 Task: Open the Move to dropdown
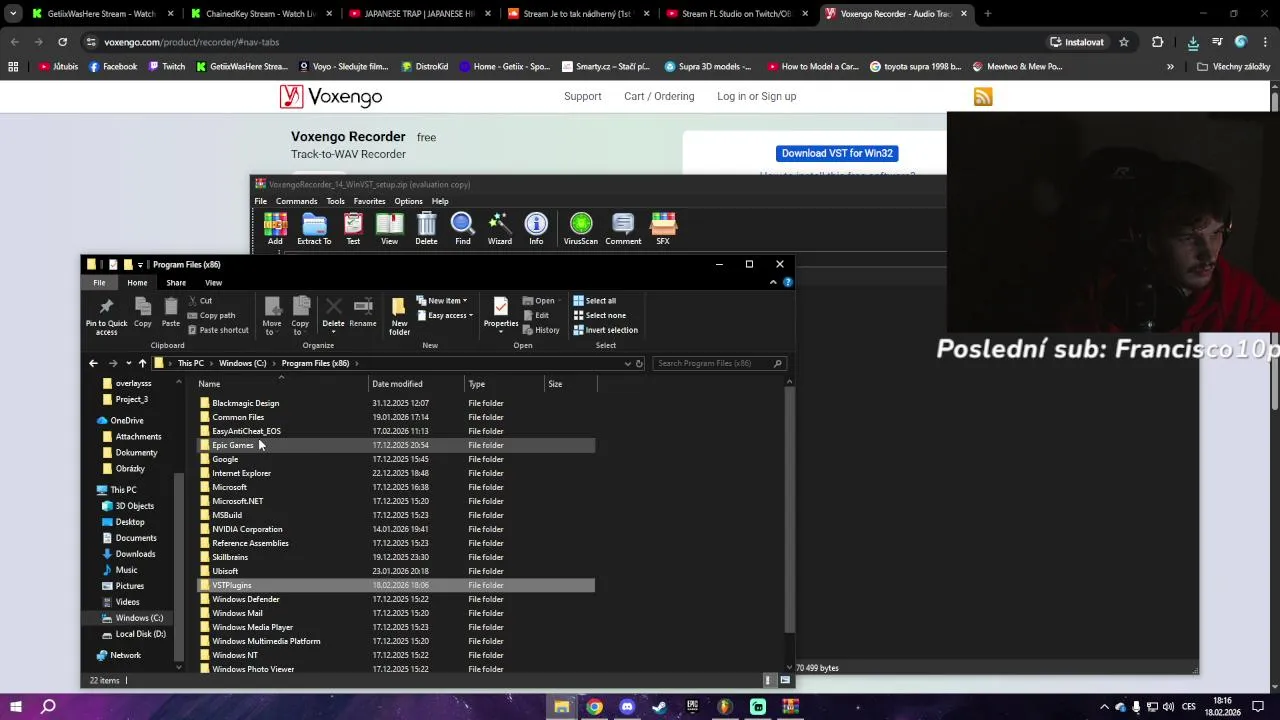[272, 315]
